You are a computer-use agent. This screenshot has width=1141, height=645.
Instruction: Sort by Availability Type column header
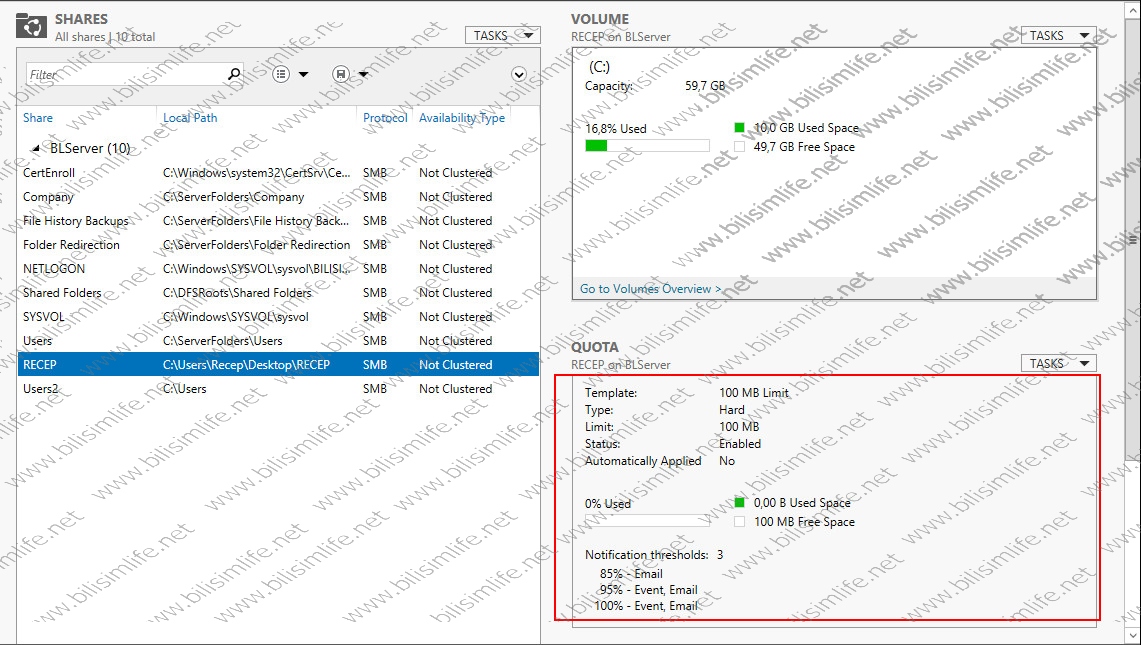pos(461,118)
